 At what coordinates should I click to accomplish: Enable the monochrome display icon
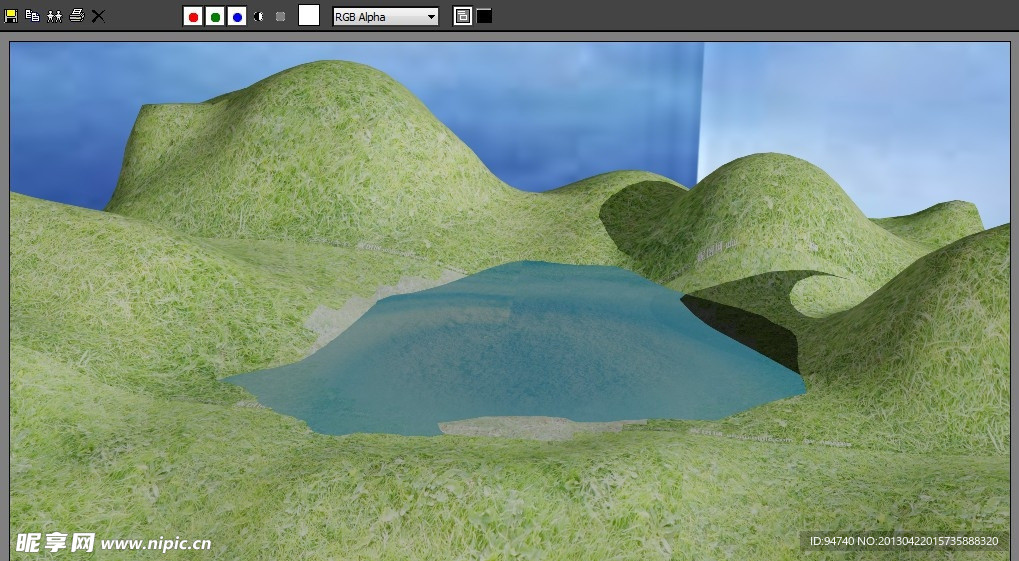pyautogui.click(x=280, y=17)
